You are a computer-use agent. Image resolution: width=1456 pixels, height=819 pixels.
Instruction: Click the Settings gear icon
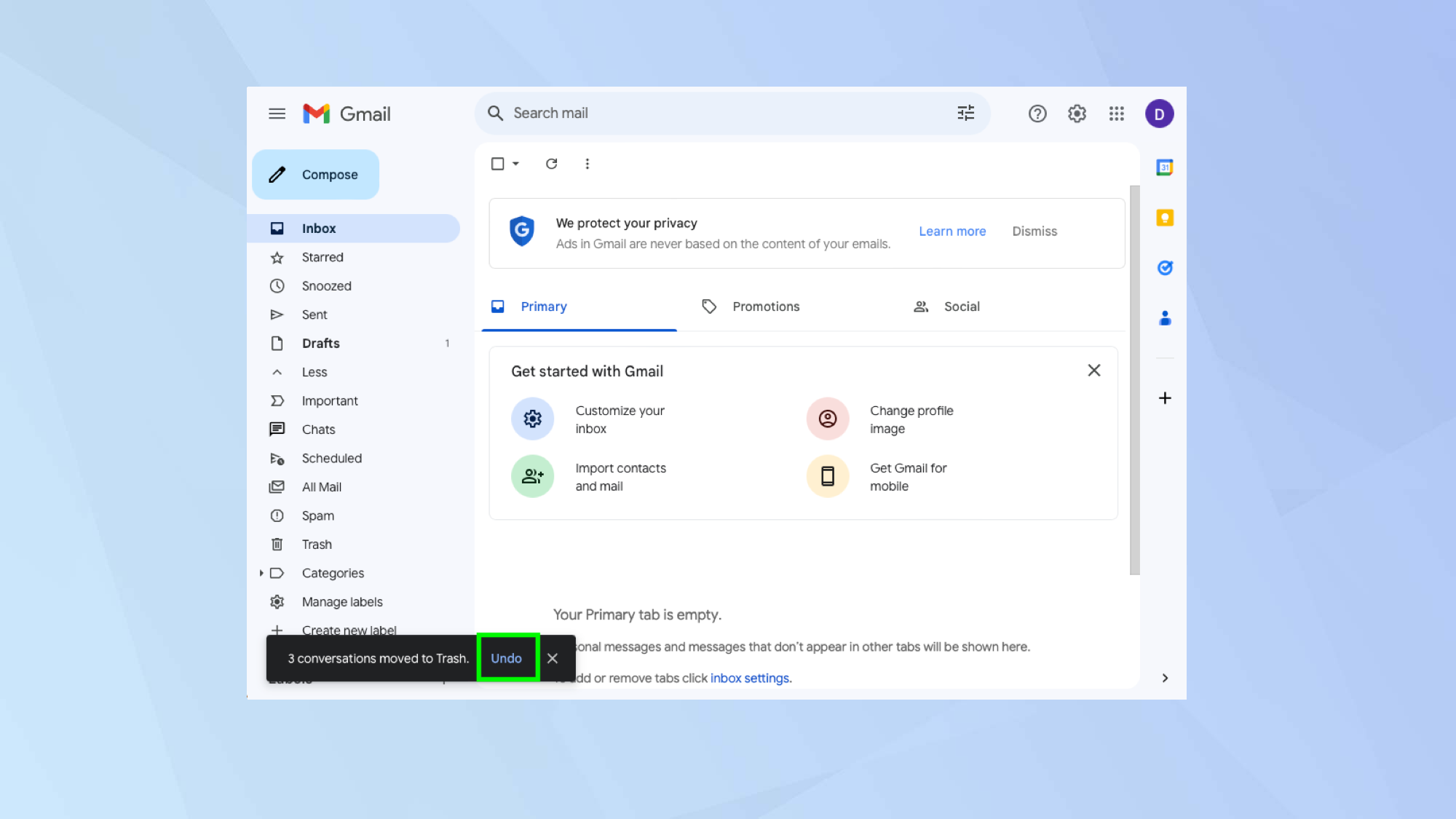(x=1077, y=113)
